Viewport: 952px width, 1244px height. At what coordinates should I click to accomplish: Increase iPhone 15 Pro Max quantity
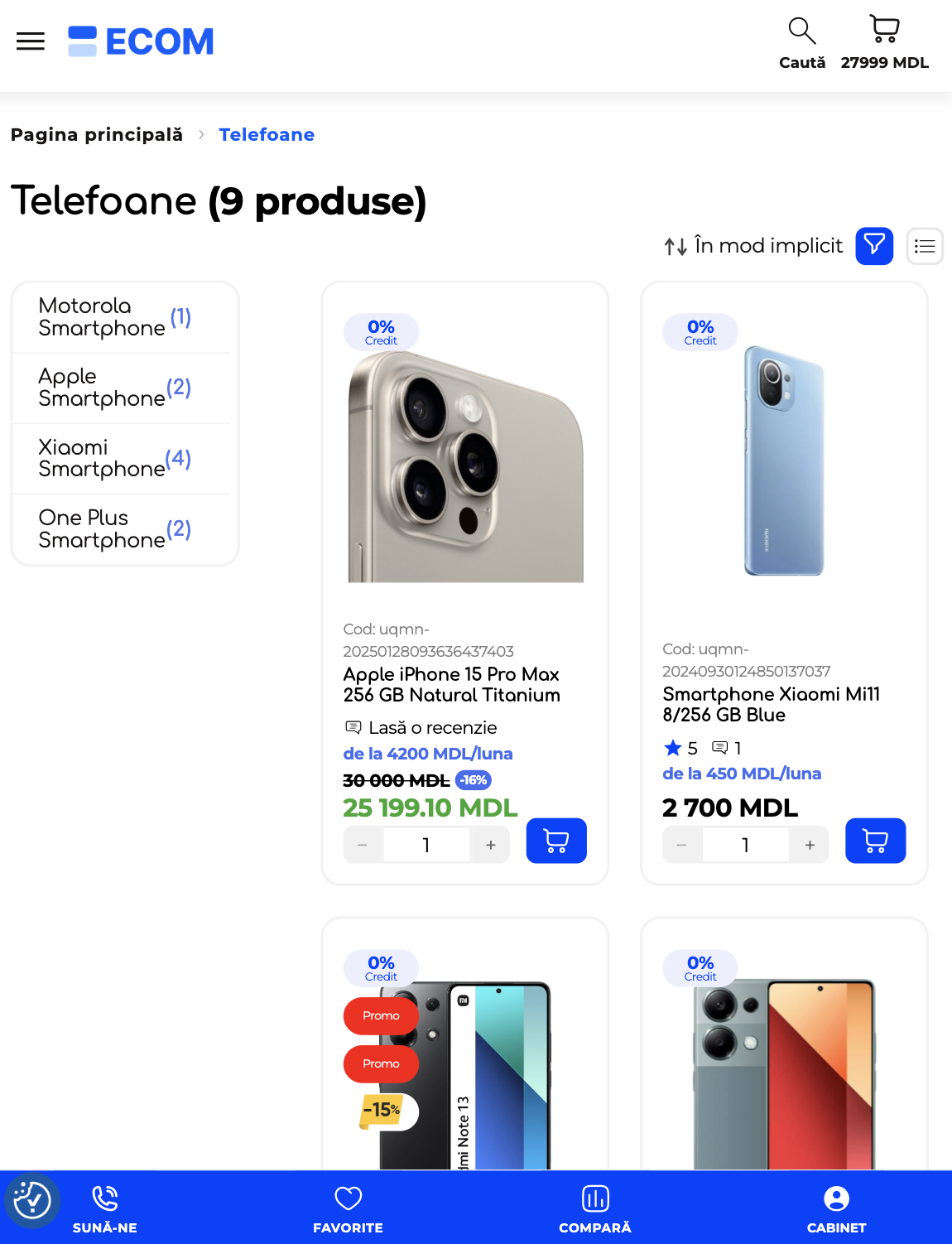click(x=490, y=845)
